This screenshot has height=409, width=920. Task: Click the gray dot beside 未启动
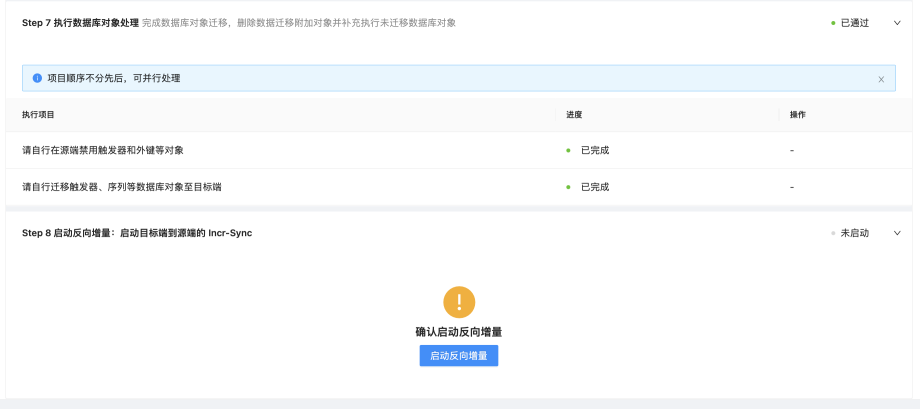833,234
